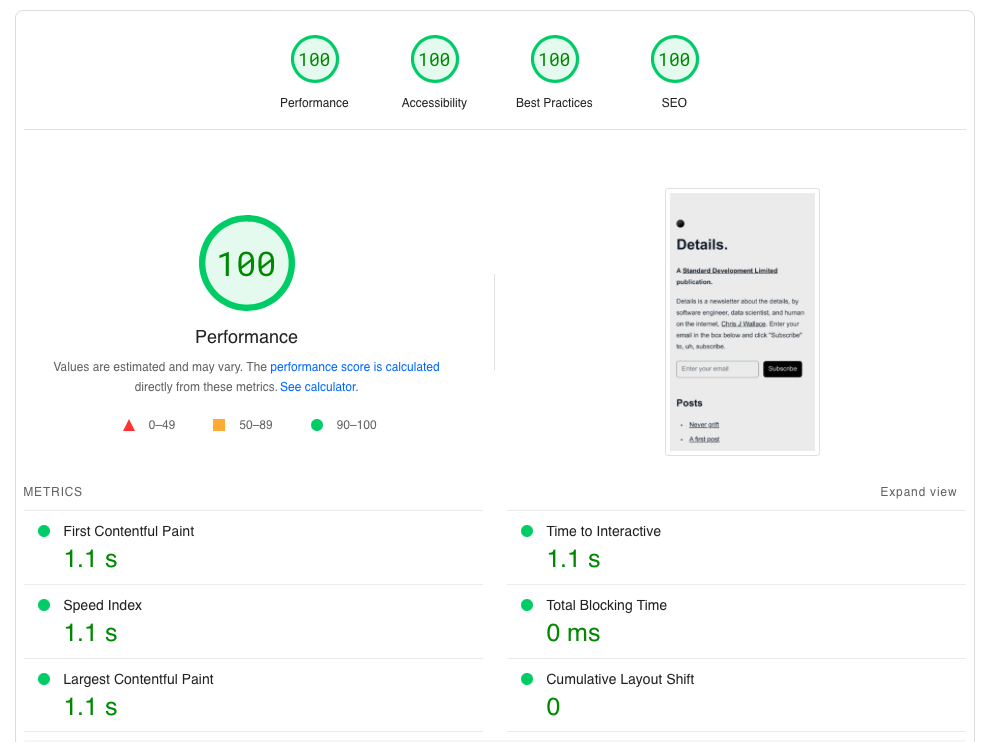Click the Cumulative Layout Shift green dot

[527, 679]
